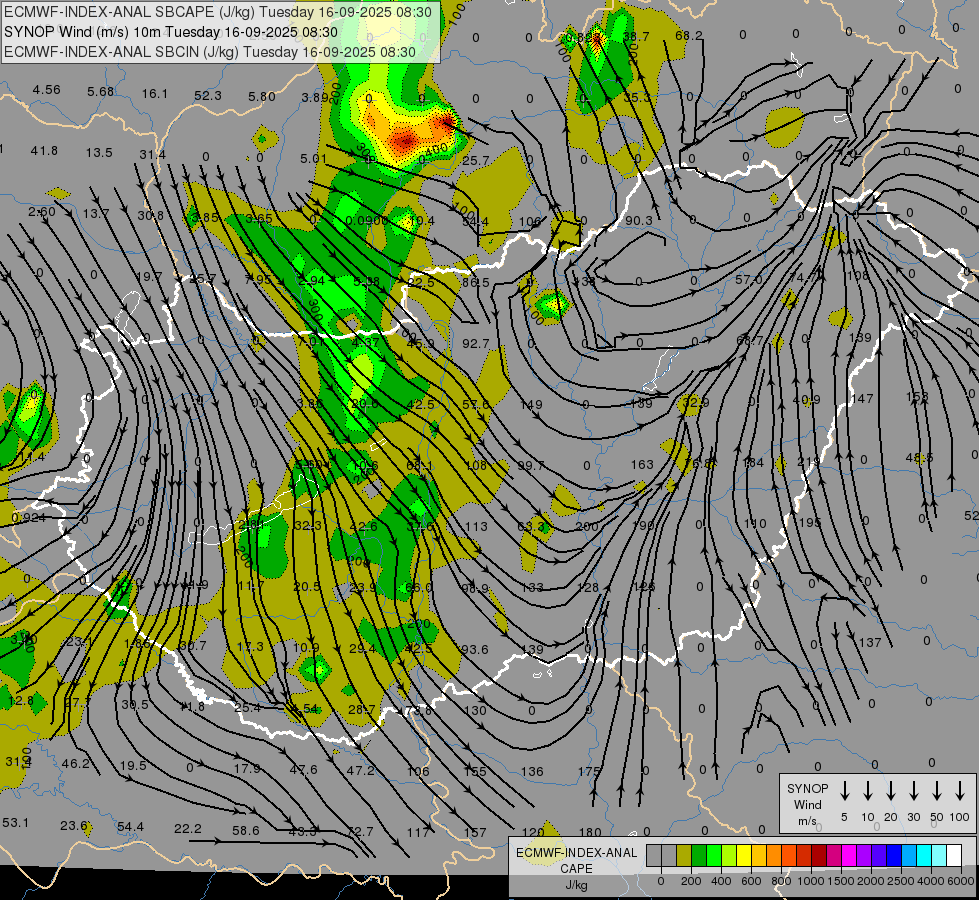
Task: Click the '149' value on the map
Action: 531,405
